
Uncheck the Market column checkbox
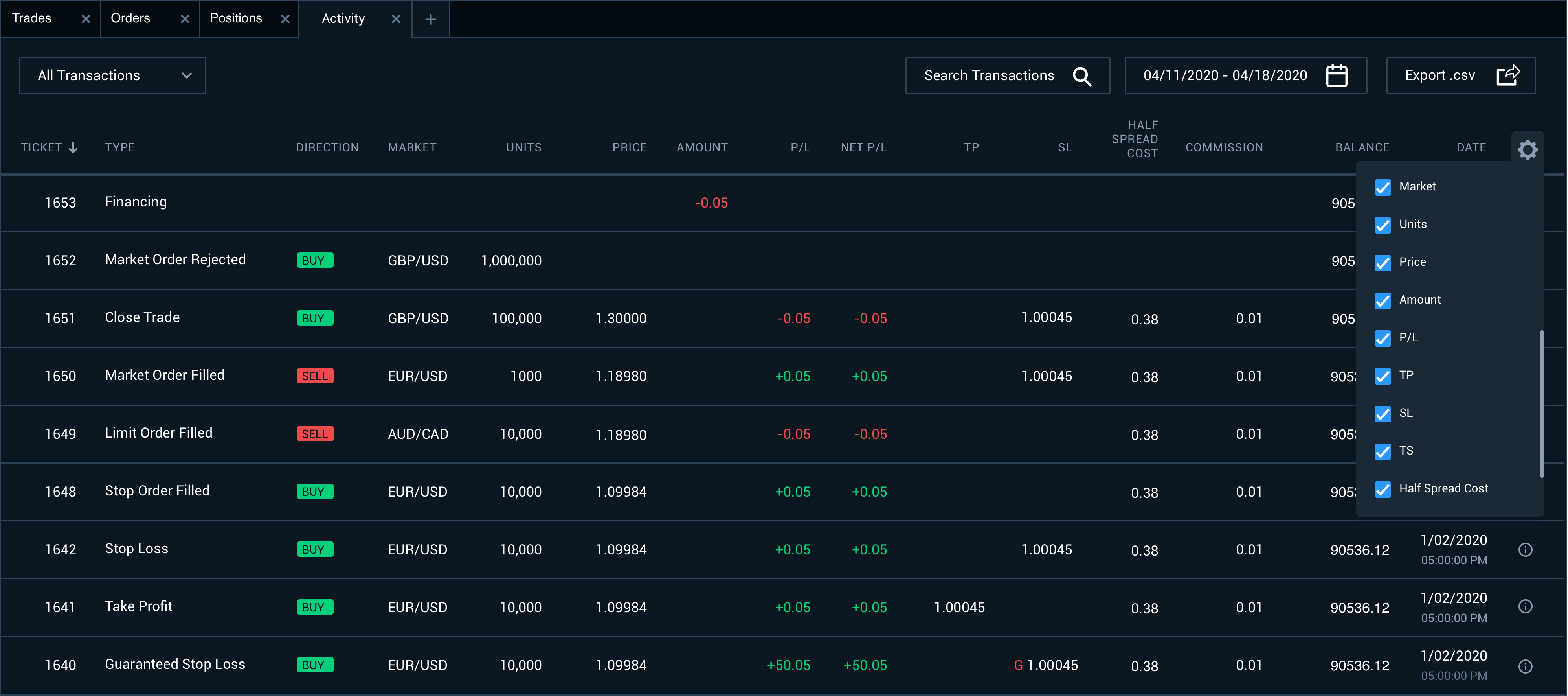(x=1383, y=187)
